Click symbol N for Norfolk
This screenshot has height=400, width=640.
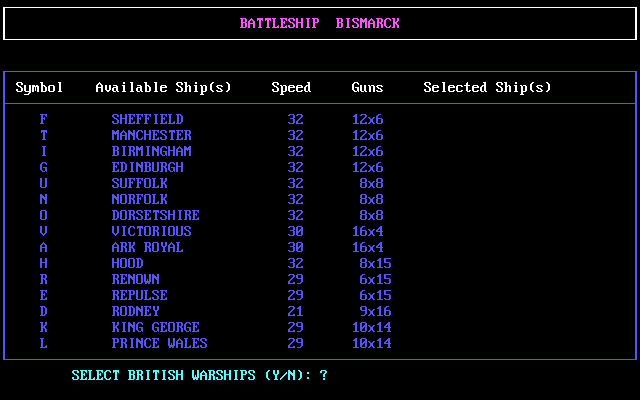(x=43, y=199)
